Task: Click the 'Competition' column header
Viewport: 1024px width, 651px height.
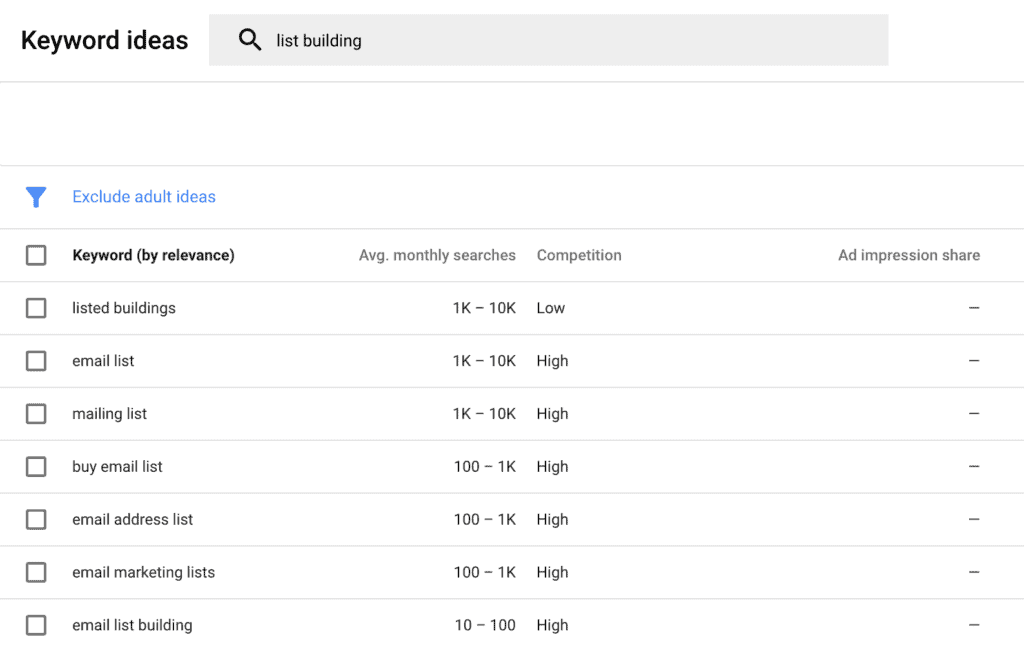Action: pyautogui.click(x=579, y=255)
